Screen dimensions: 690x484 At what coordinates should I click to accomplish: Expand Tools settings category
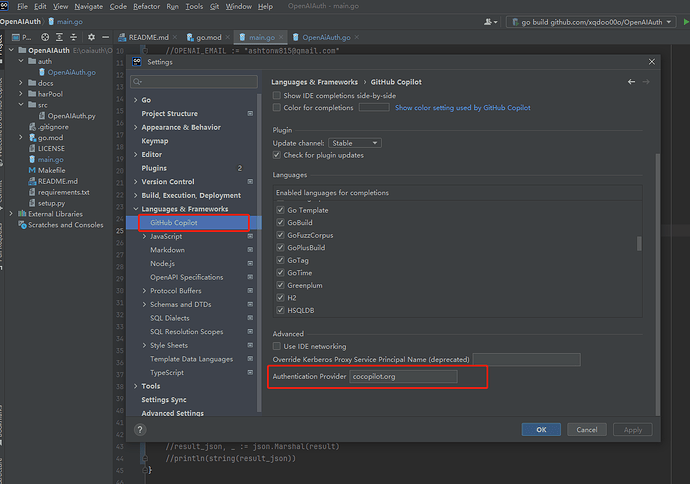point(136,386)
